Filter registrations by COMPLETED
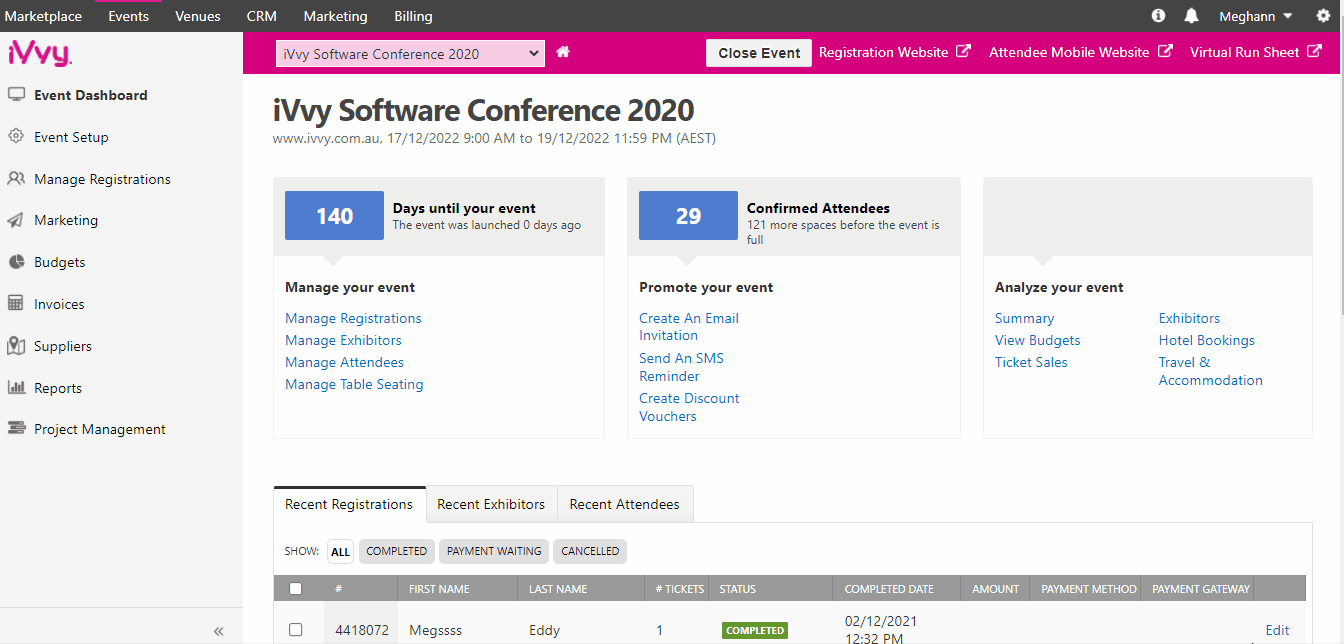 pyautogui.click(x=396, y=551)
